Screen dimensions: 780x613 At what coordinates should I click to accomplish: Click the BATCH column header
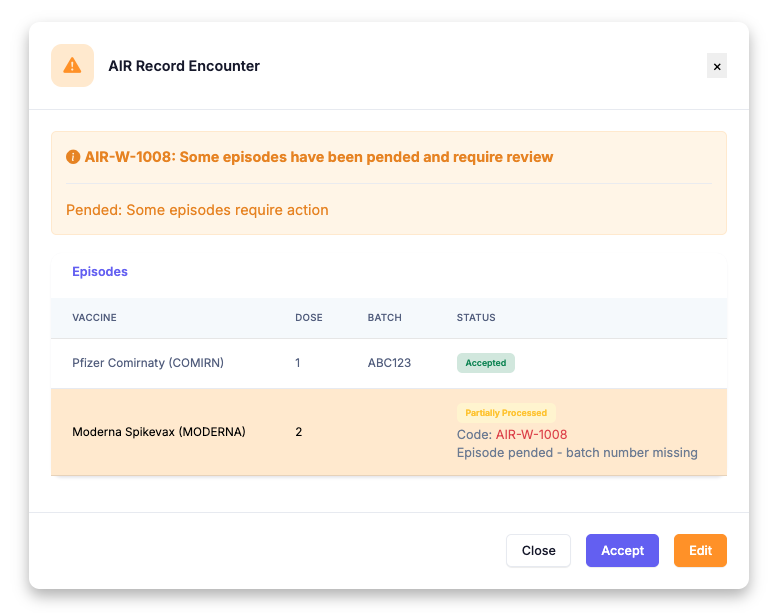(x=385, y=317)
